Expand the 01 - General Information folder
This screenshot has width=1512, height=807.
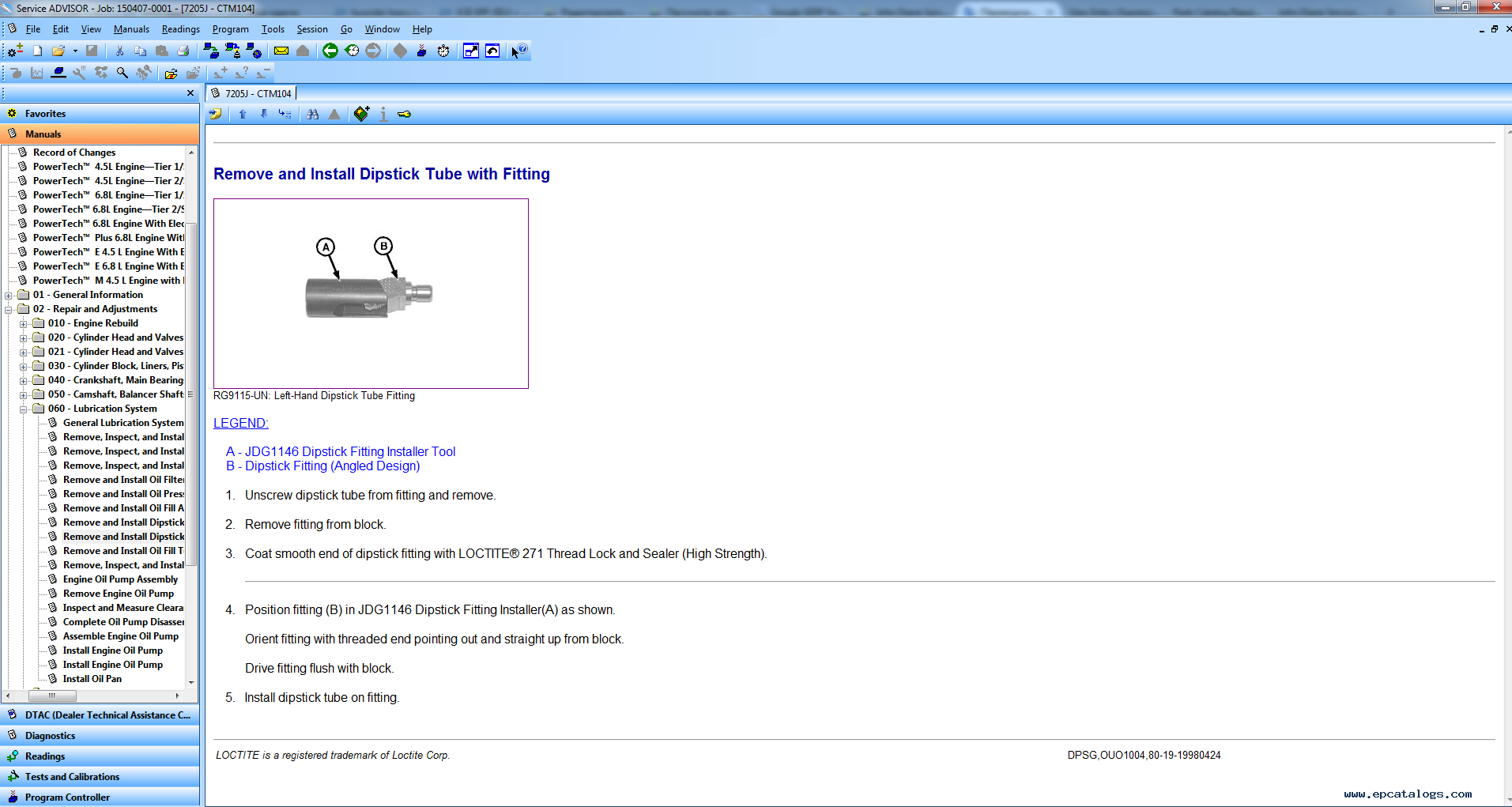(9, 295)
